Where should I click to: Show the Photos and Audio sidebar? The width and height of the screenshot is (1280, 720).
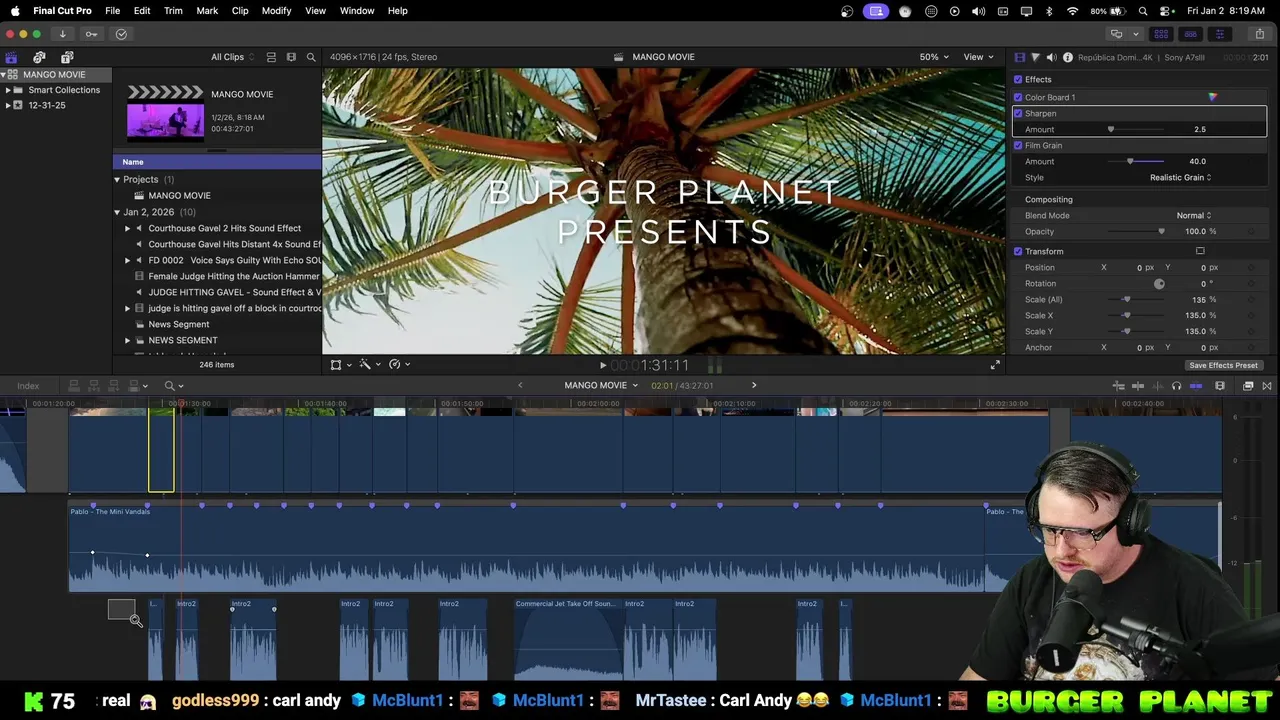(39, 57)
